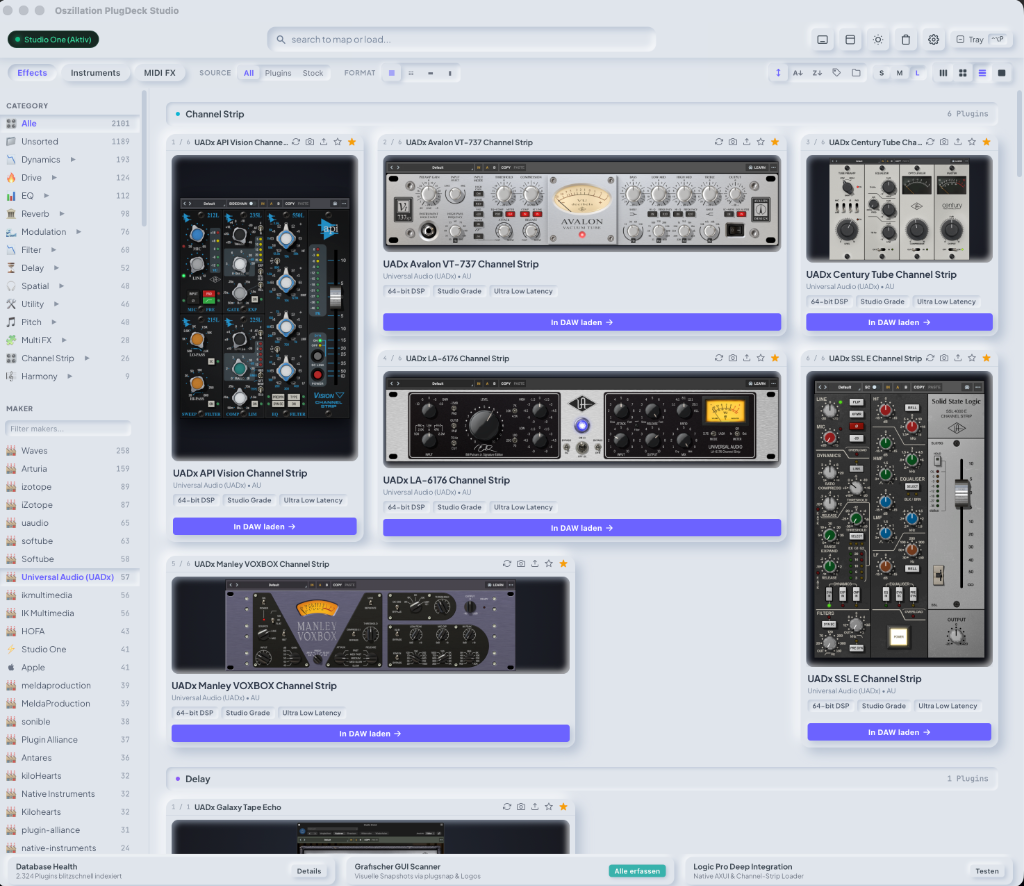Expand the Harmony category arrow
The height and width of the screenshot is (886, 1024).
[70, 376]
